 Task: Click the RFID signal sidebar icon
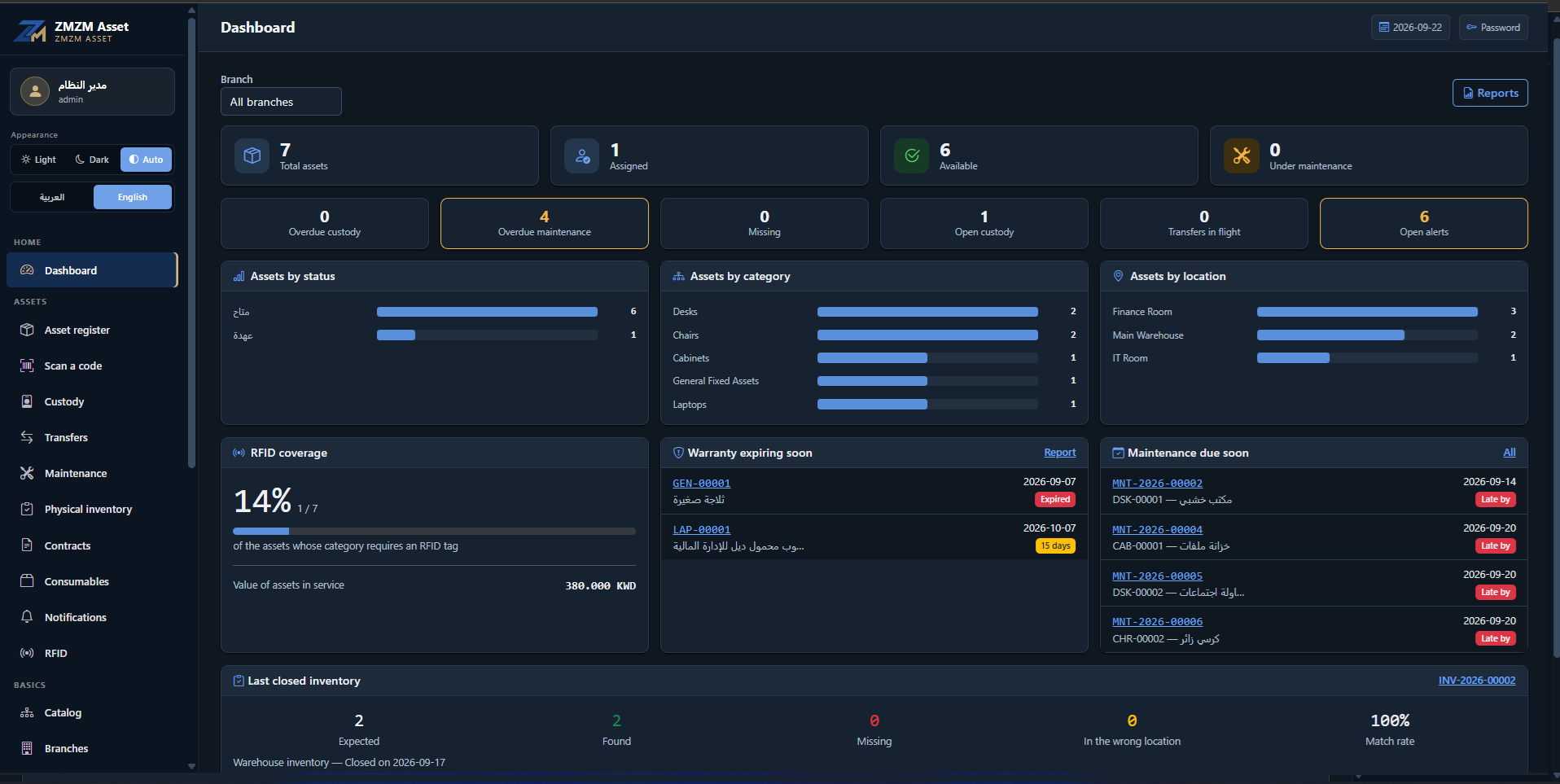[x=27, y=653]
